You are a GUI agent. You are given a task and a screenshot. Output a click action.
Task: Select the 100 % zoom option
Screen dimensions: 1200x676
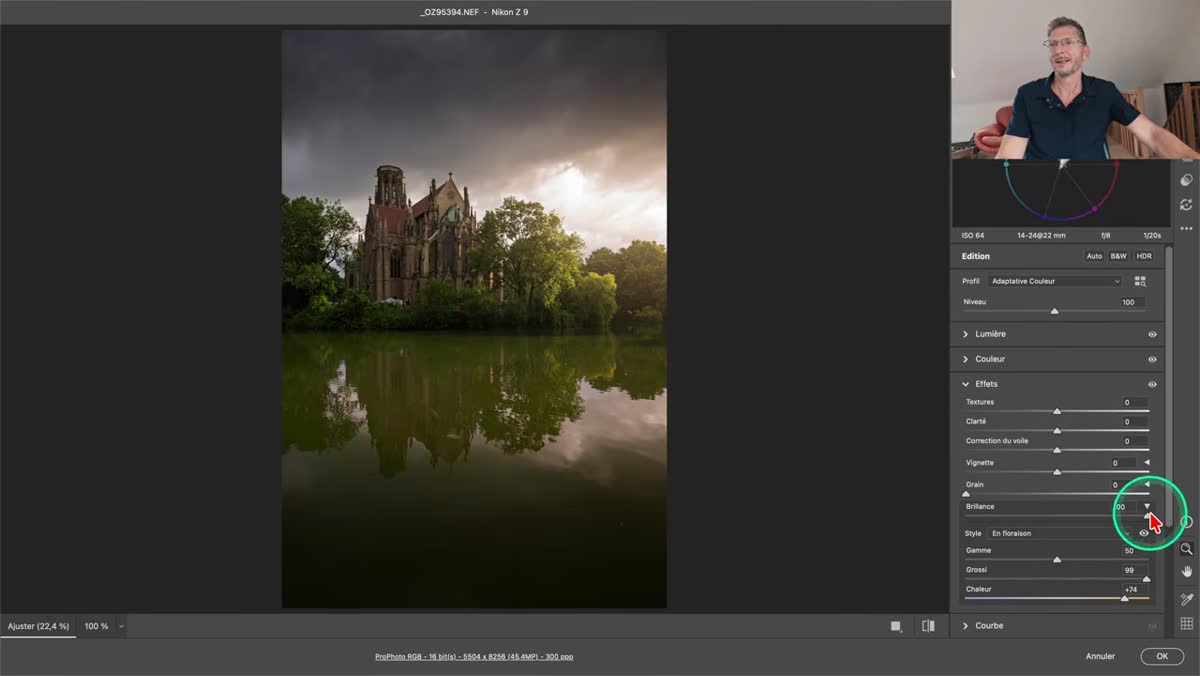click(x=96, y=626)
